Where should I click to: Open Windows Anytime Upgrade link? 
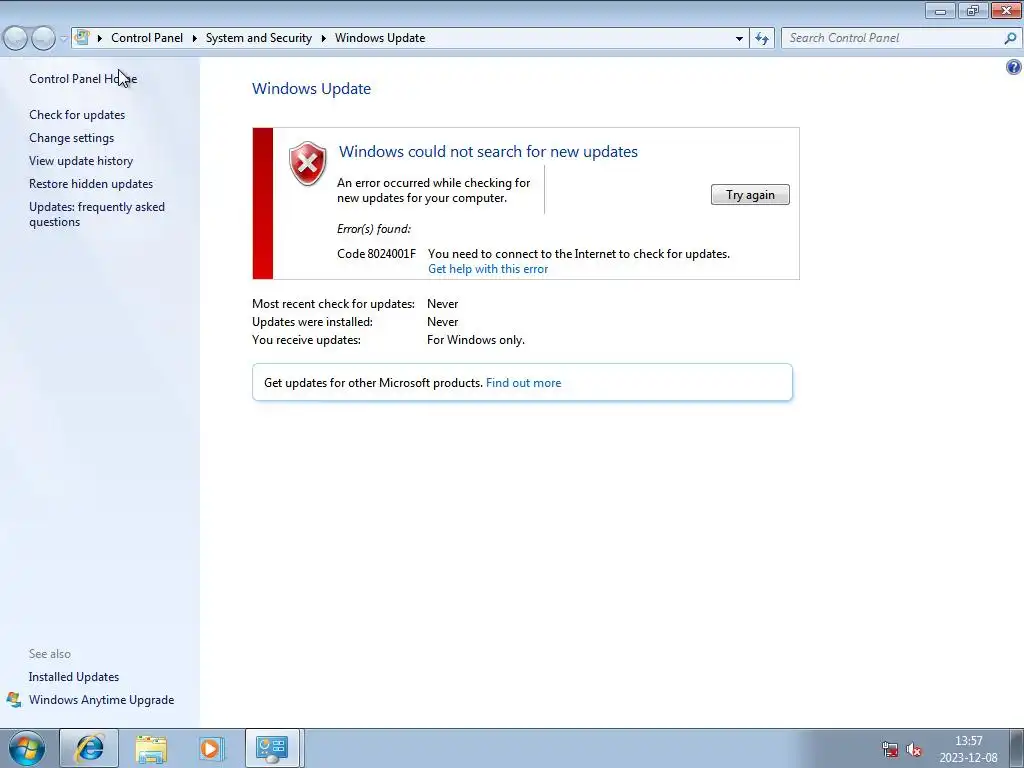[101, 699]
